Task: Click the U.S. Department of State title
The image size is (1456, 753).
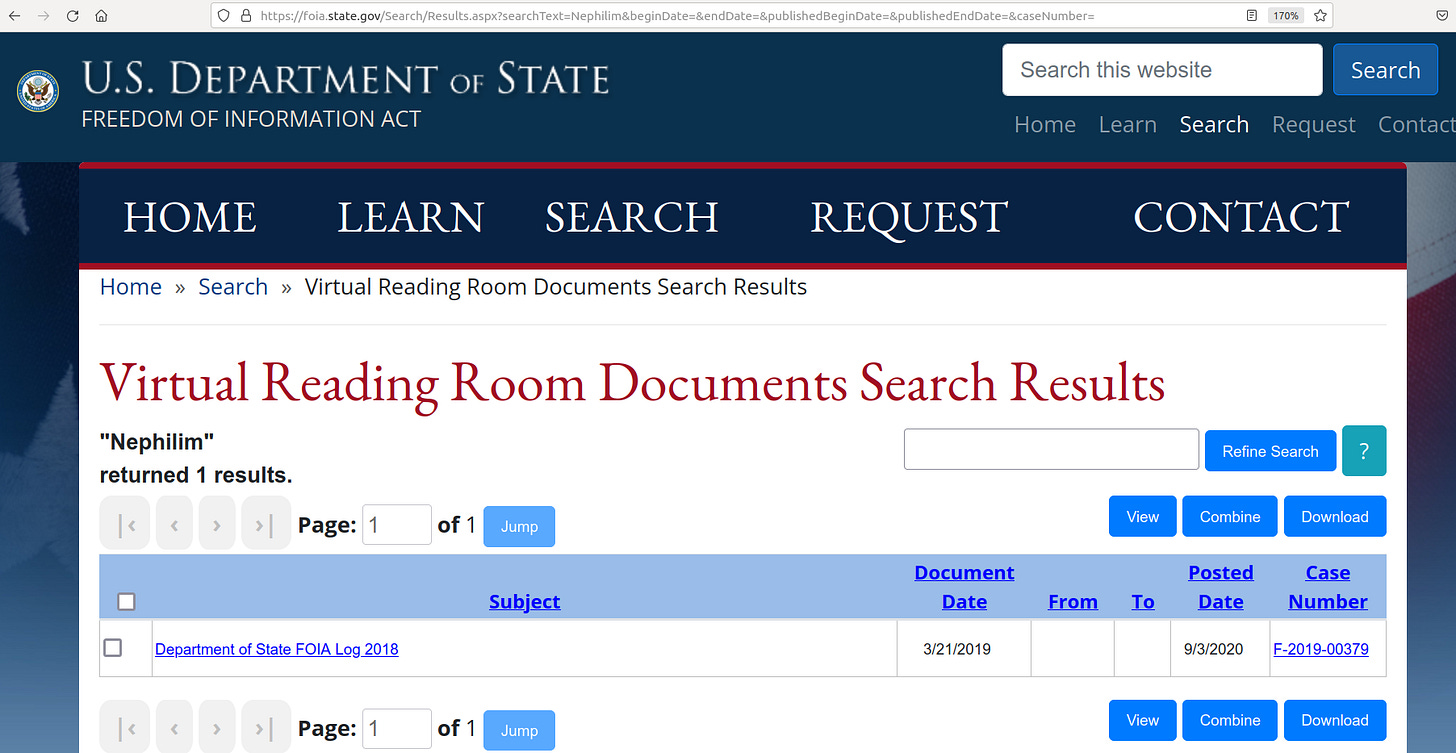Action: (x=345, y=79)
